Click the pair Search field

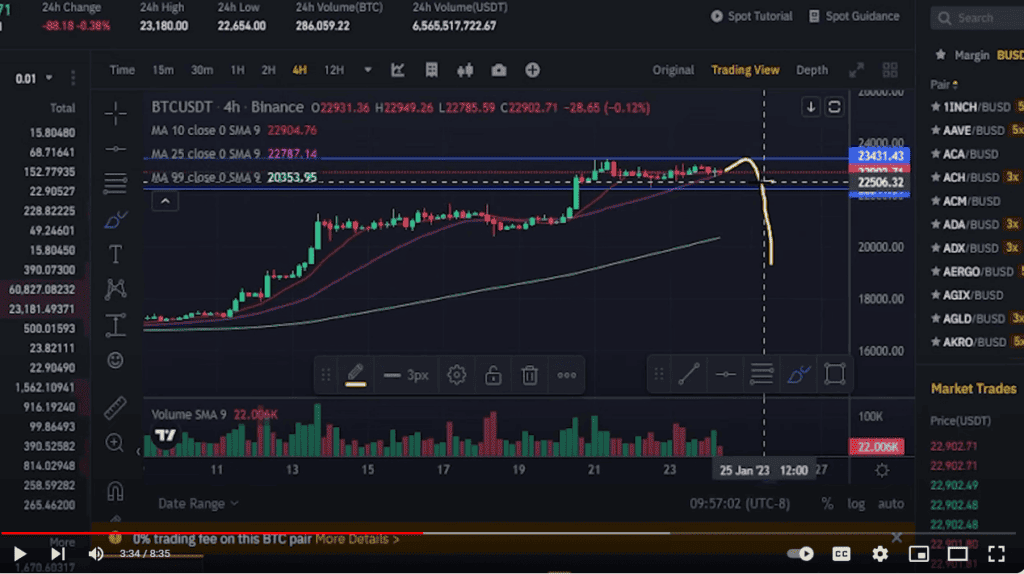click(x=978, y=18)
